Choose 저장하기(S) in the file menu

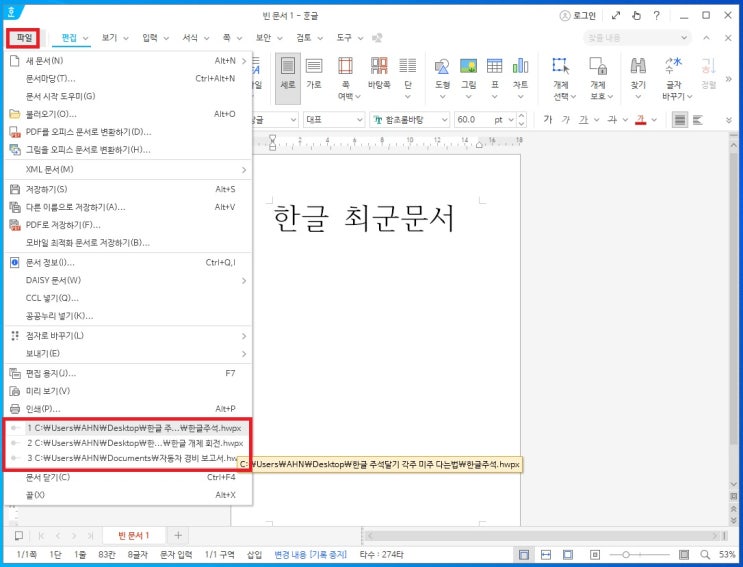pos(128,189)
